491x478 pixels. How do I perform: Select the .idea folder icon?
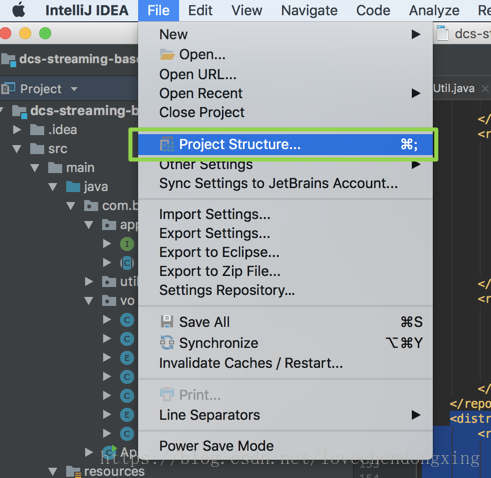(37, 129)
